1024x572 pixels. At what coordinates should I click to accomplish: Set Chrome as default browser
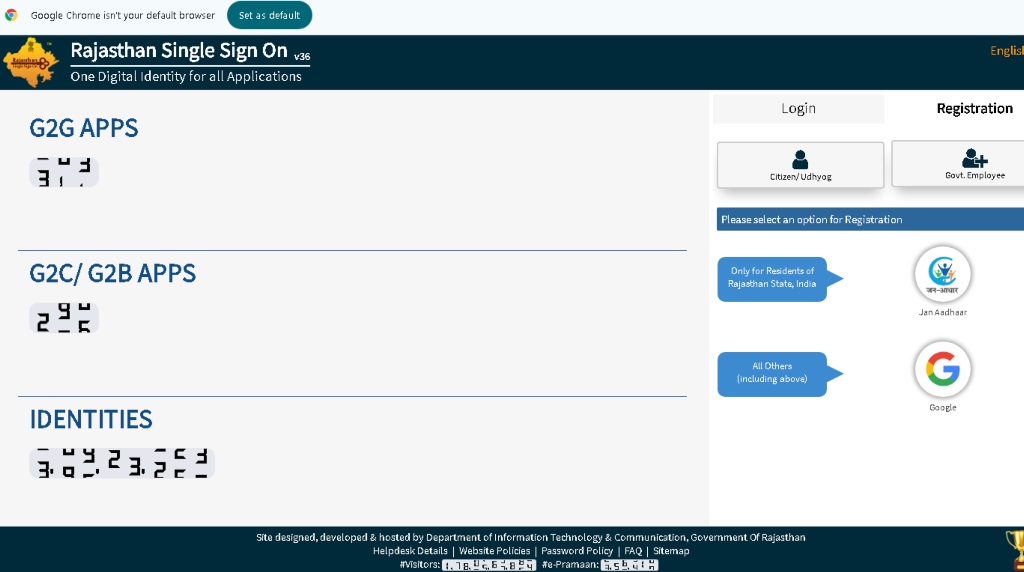(x=269, y=15)
